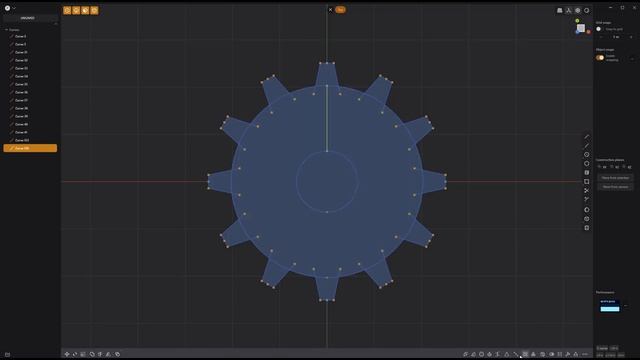Select the XY construction plane

click(x=603, y=167)
